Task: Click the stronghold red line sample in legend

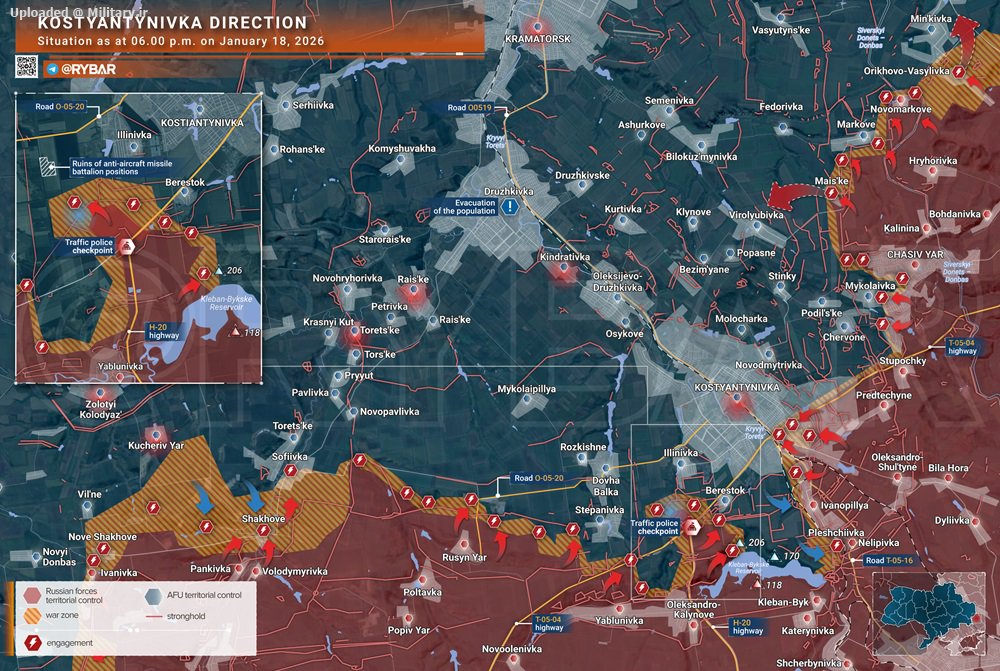Action: pyautogui.click(x=154, y=617)
